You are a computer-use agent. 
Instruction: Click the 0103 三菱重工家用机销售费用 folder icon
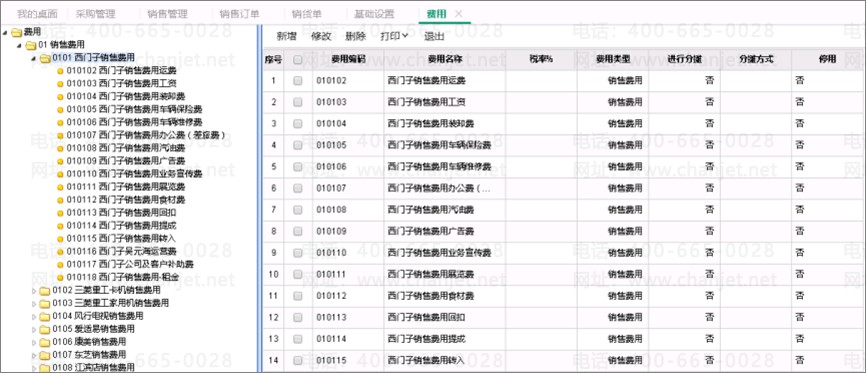coord(45,303)
